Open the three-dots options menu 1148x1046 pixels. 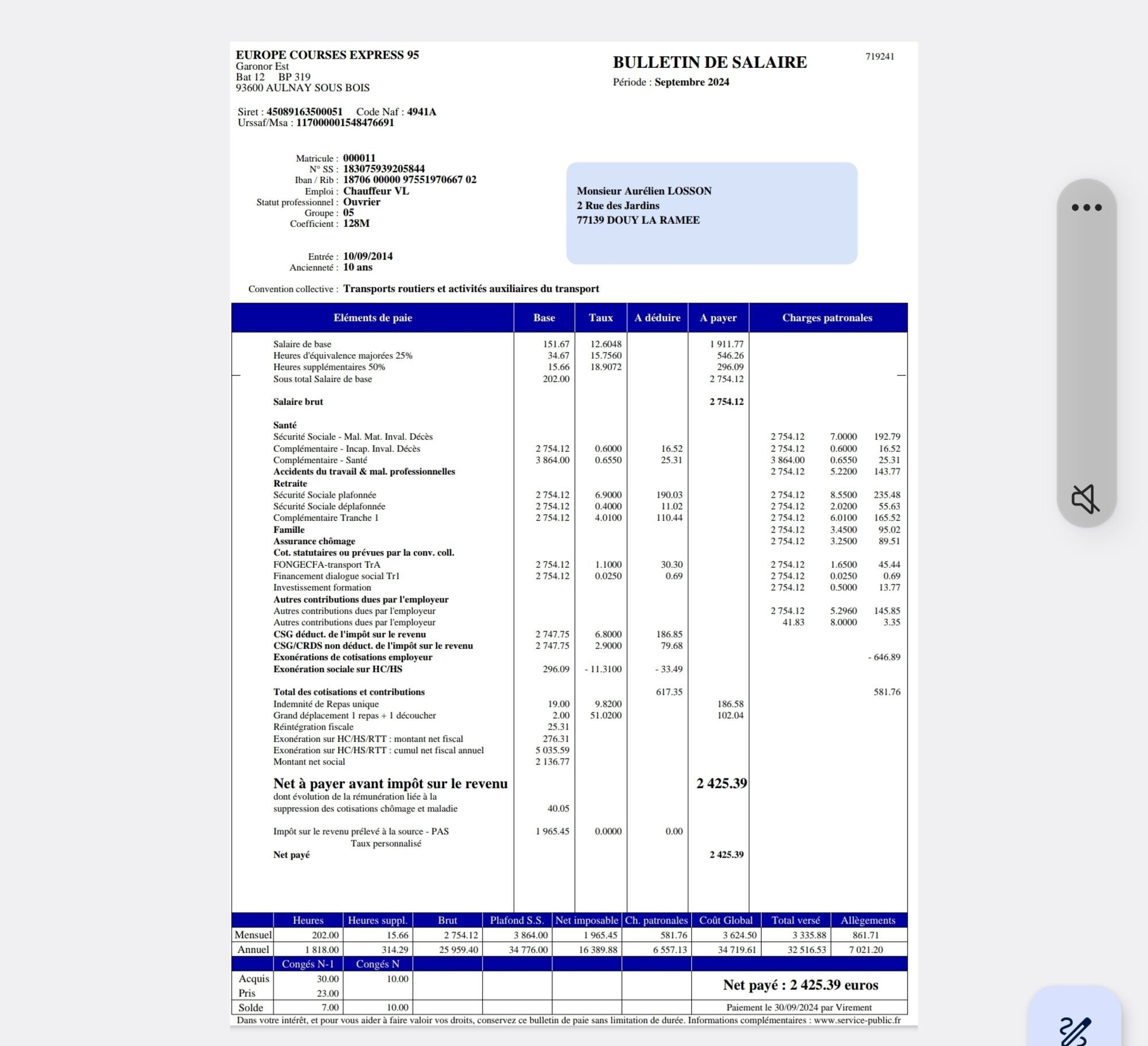[1086, 208]
